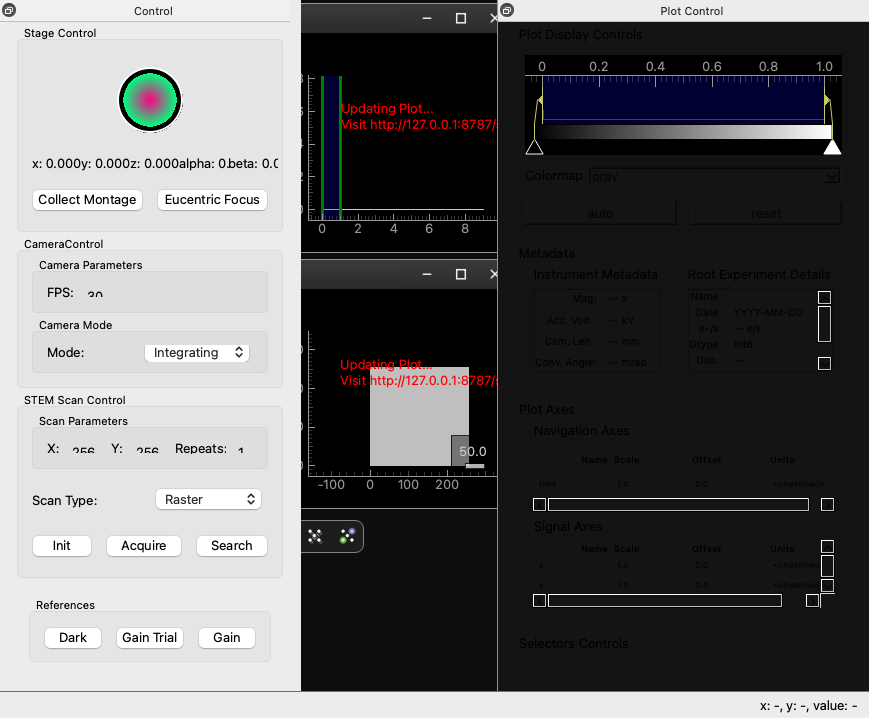Click the Plot Control panel float icon
This screenshot has width=869, height=718.
[507, 11]
